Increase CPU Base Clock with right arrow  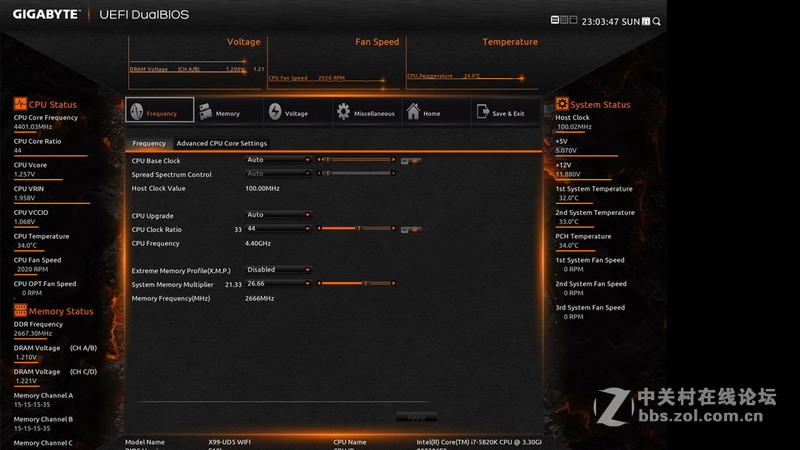[393, 160]
